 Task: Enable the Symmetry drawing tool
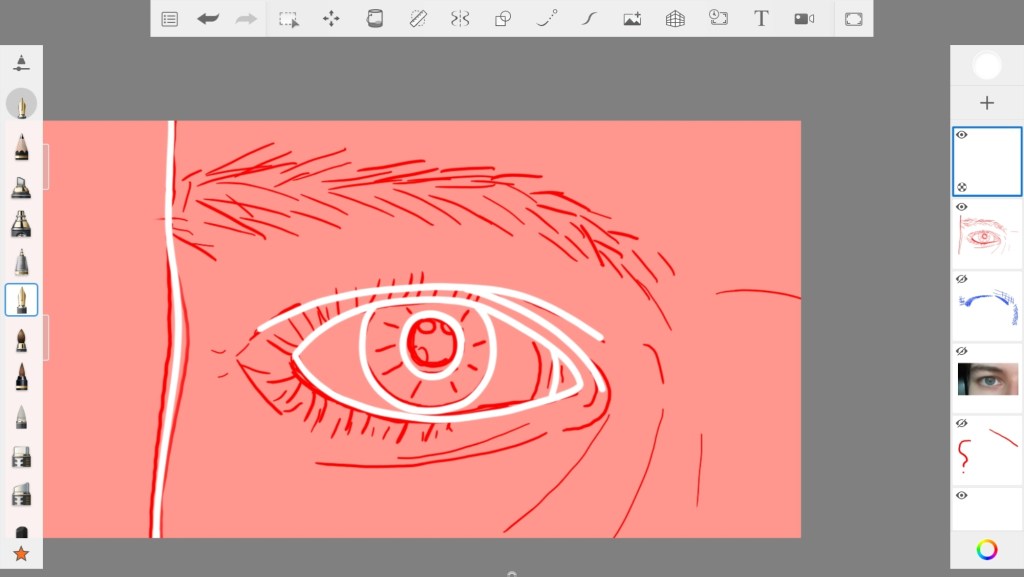[460, 19]
